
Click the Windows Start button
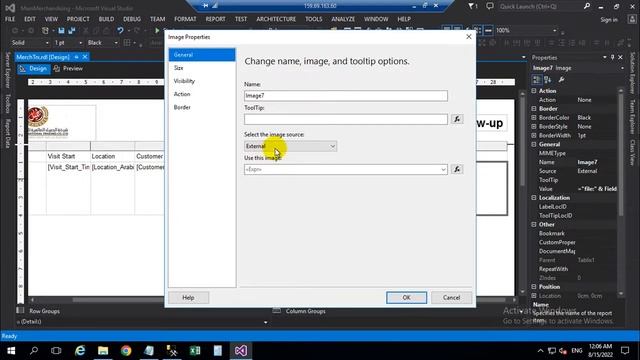pyautogui.click(x=11, y=351)
